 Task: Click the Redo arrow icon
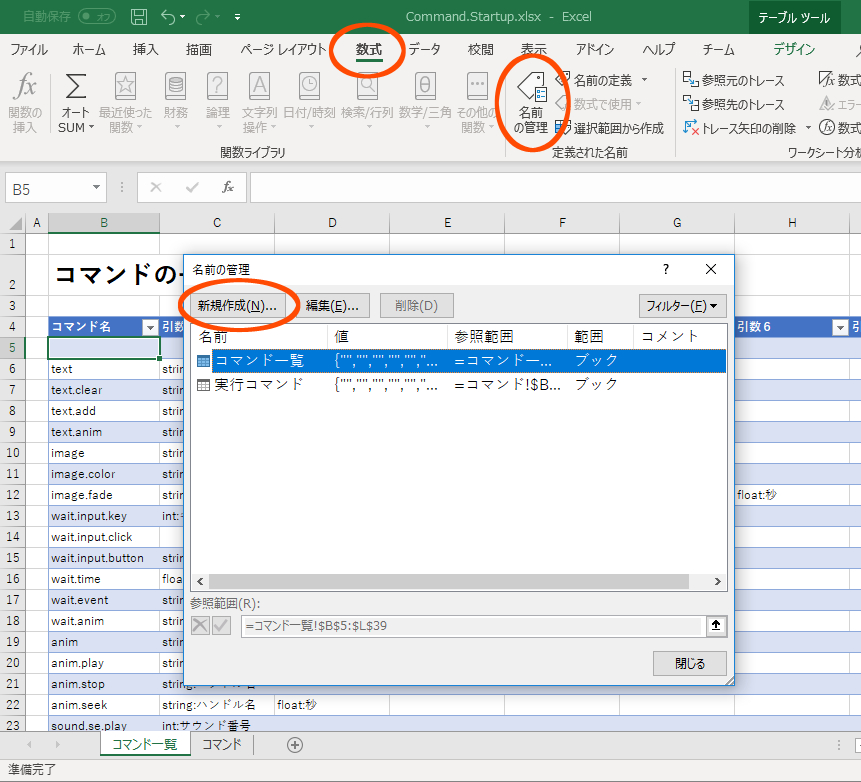point(203,17)
